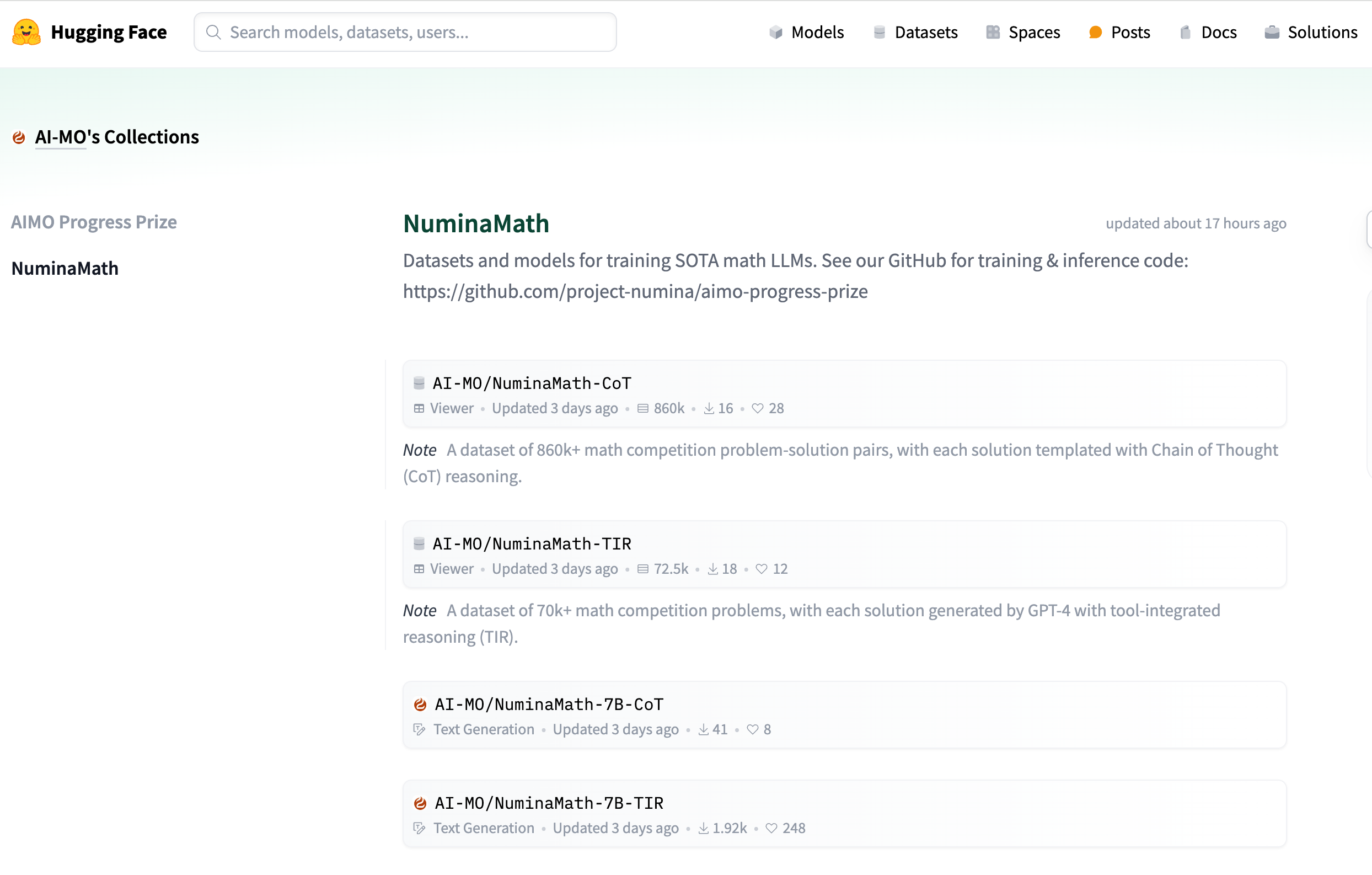
Task: Open the Datasets menu item
Action: pos(915,32)
